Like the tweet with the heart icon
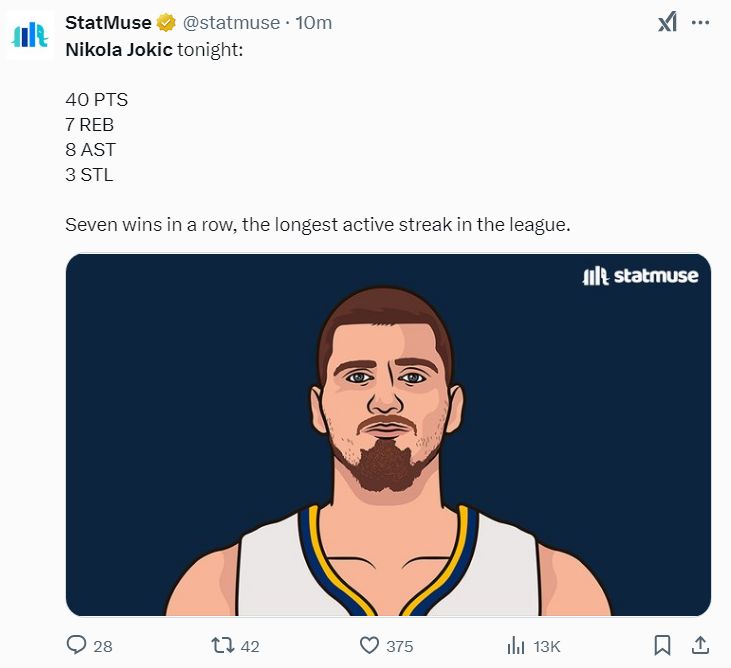Image resolution: width=731 pixels, height=668 pixels. (x=369, y=645)
